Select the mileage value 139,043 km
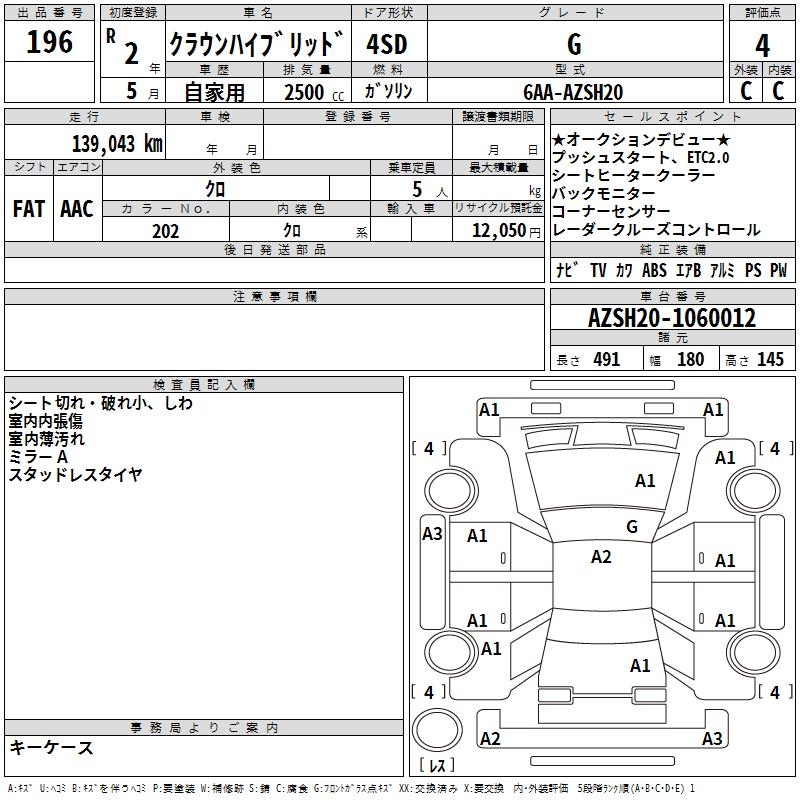Viewport: 800px width, 800px height. (116, 143)
